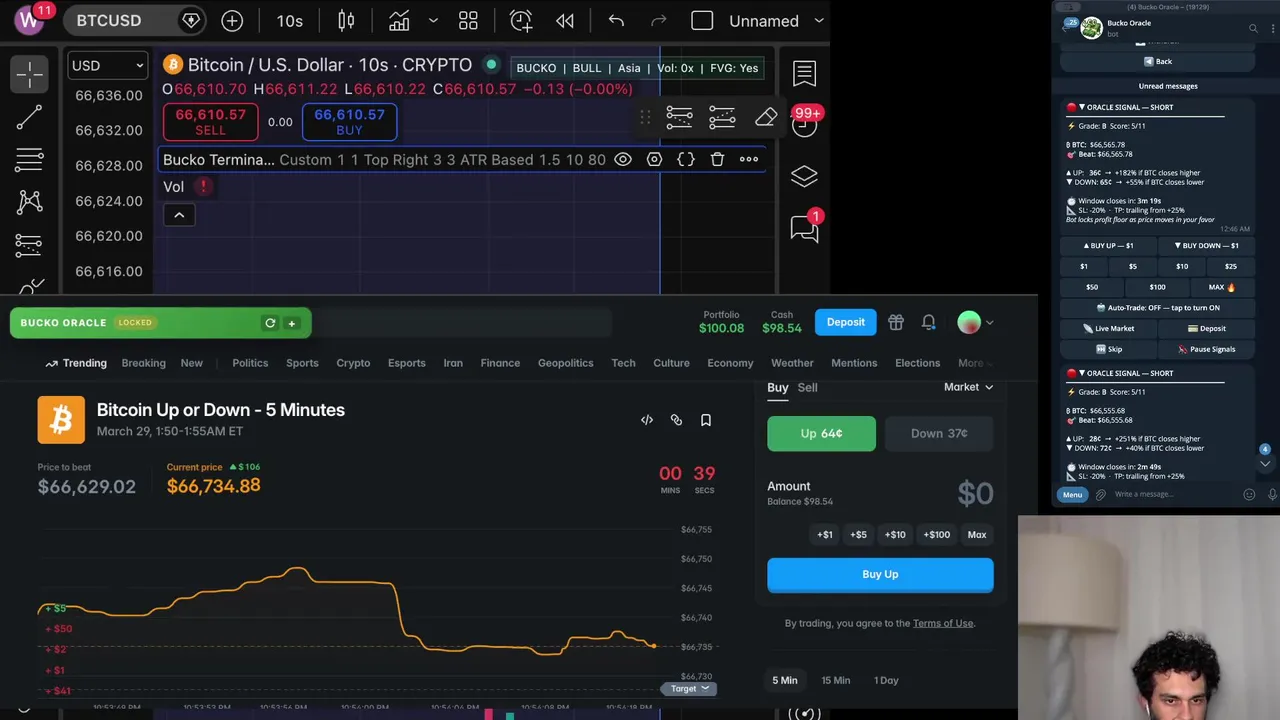Click the Telegram message input field

[x=1175, y=494]
